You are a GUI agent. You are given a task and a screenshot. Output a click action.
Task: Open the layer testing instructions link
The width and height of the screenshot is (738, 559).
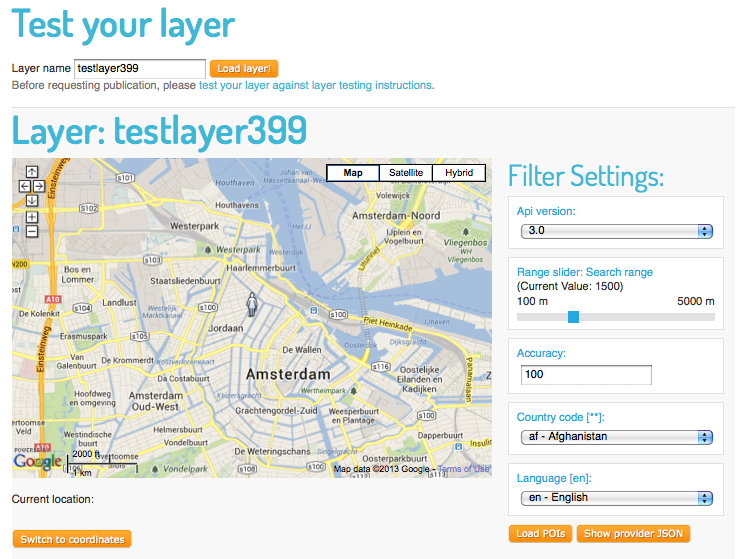tap(315, 85)
